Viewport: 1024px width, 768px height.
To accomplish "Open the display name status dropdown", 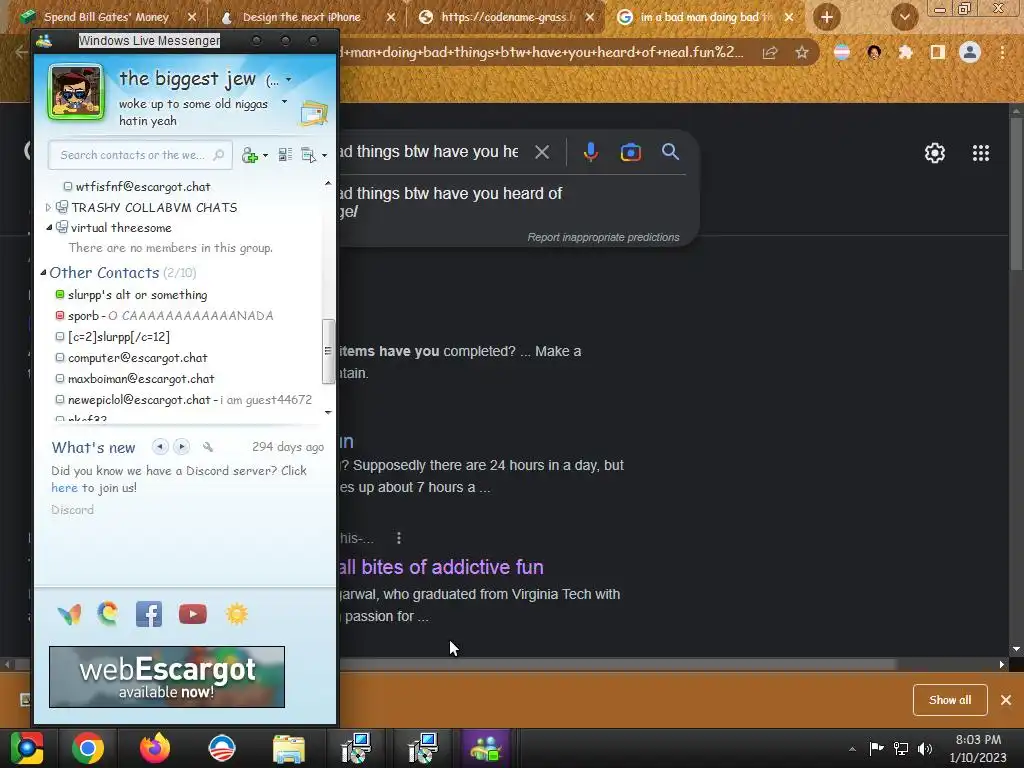I will click(289, 80).
